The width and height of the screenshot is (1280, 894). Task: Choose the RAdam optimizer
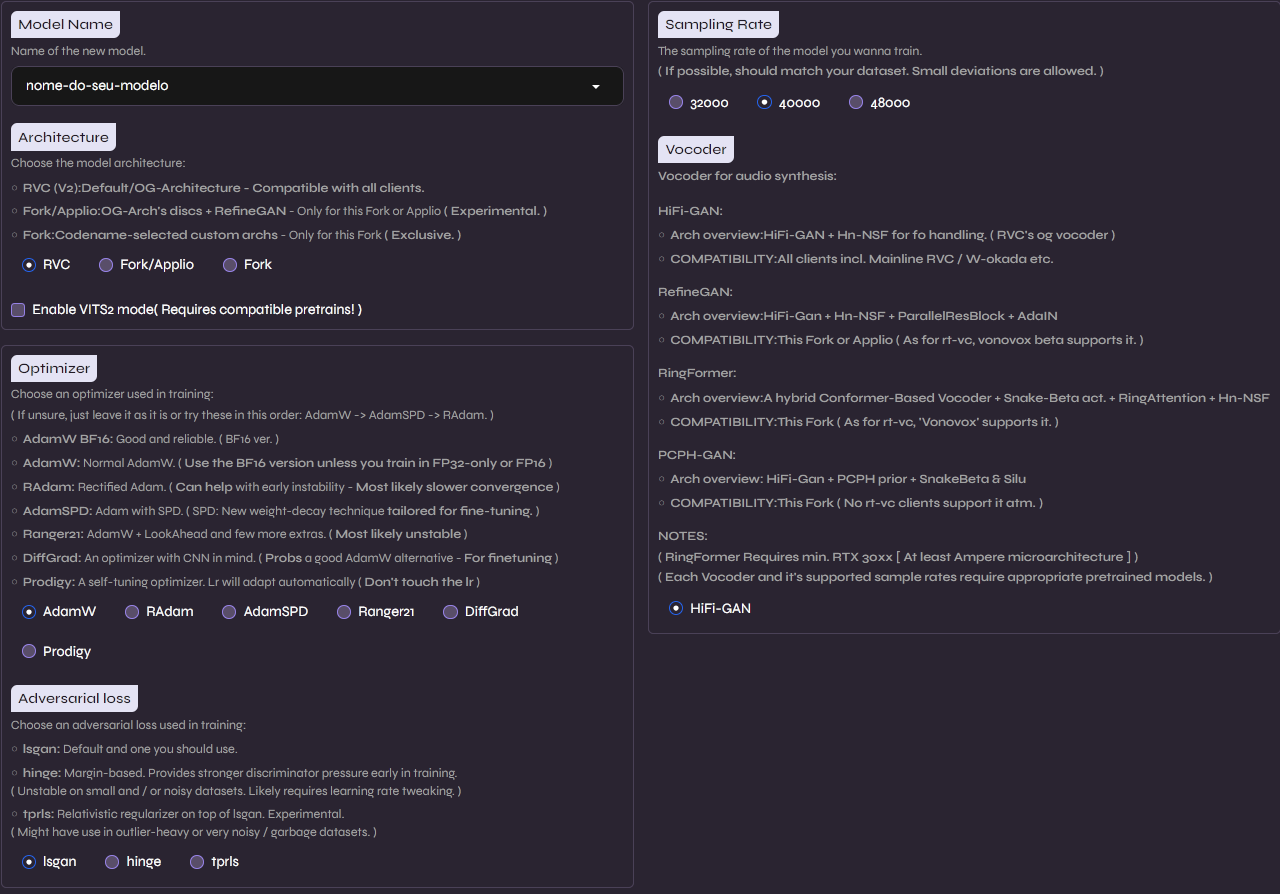(x=132, y=612)
